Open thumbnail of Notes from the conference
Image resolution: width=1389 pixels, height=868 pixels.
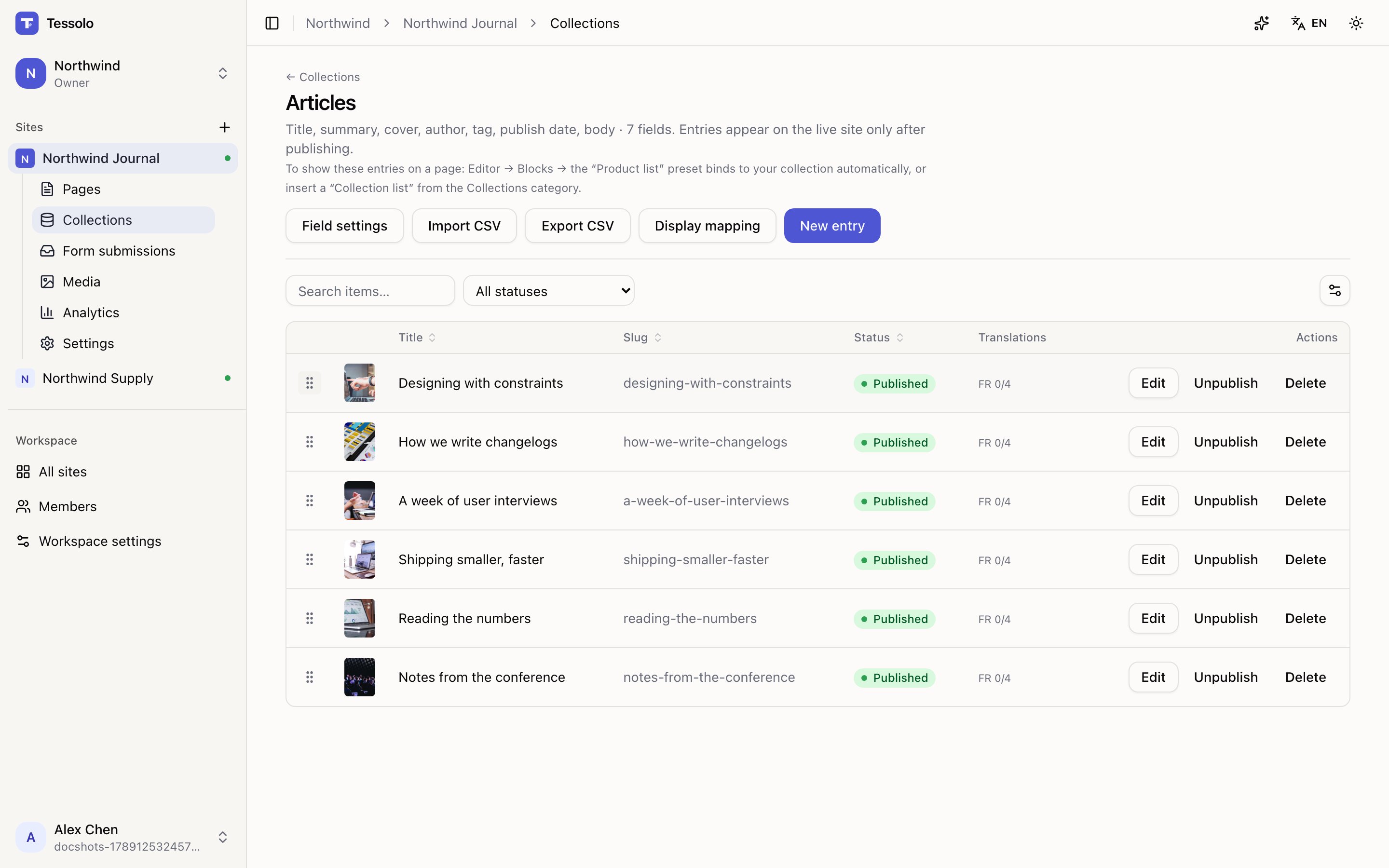359,677
